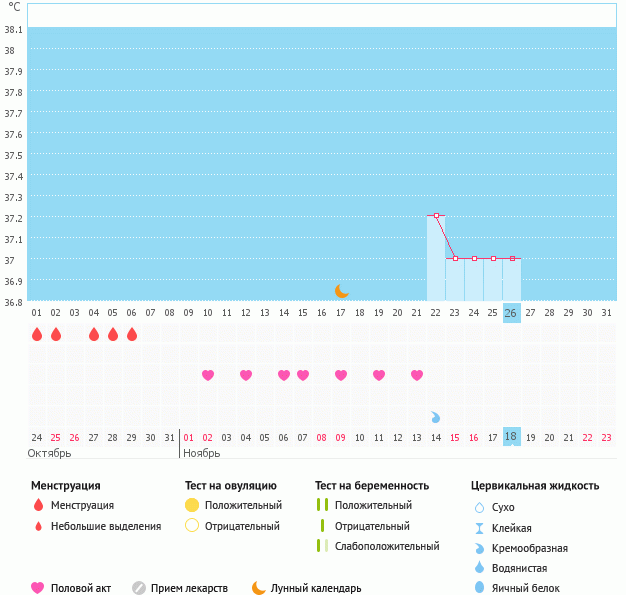Select the orange moon icon on day 17

click(341, 291)
